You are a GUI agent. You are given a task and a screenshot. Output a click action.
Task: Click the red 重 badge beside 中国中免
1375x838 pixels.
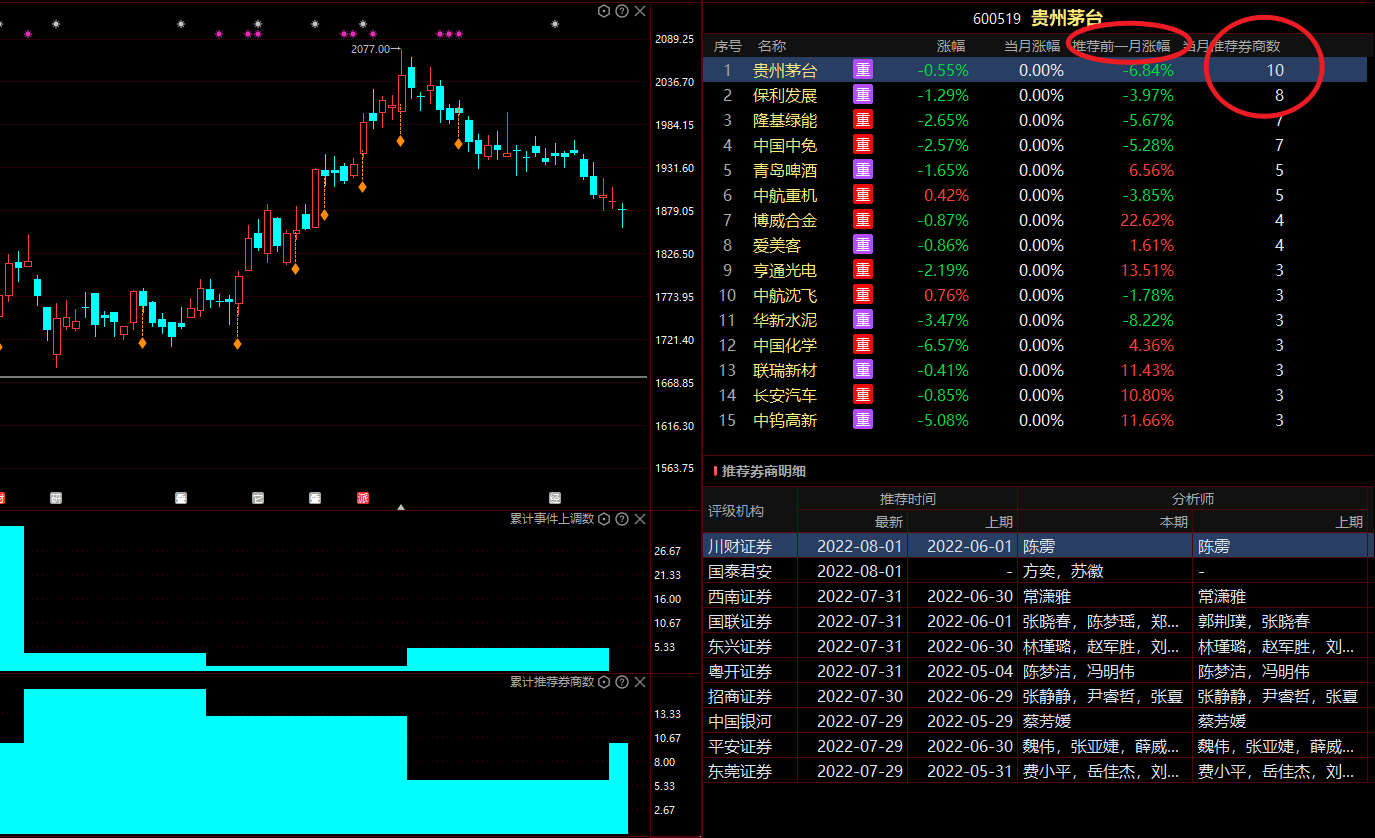coord(863,145)
